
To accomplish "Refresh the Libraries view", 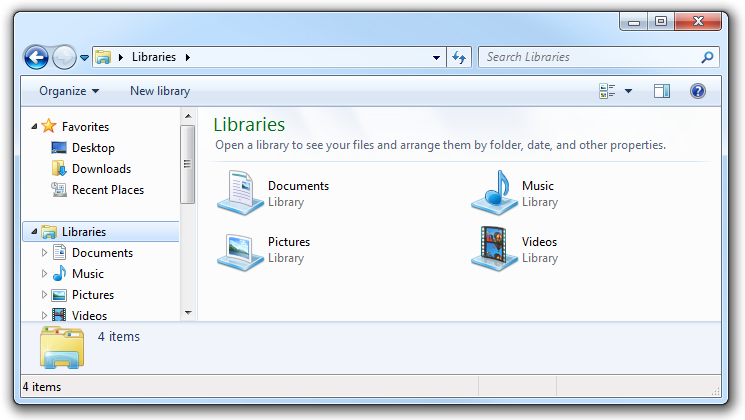I will [x=459, y=57].
